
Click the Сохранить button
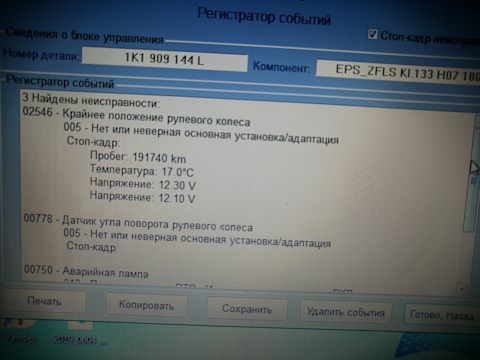[x=247, y=309]
